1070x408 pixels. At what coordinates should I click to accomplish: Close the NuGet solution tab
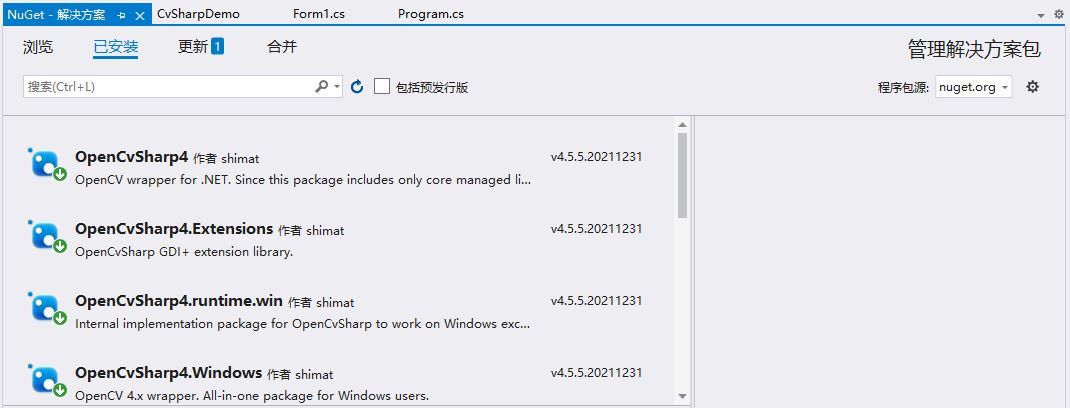point(140,15)
